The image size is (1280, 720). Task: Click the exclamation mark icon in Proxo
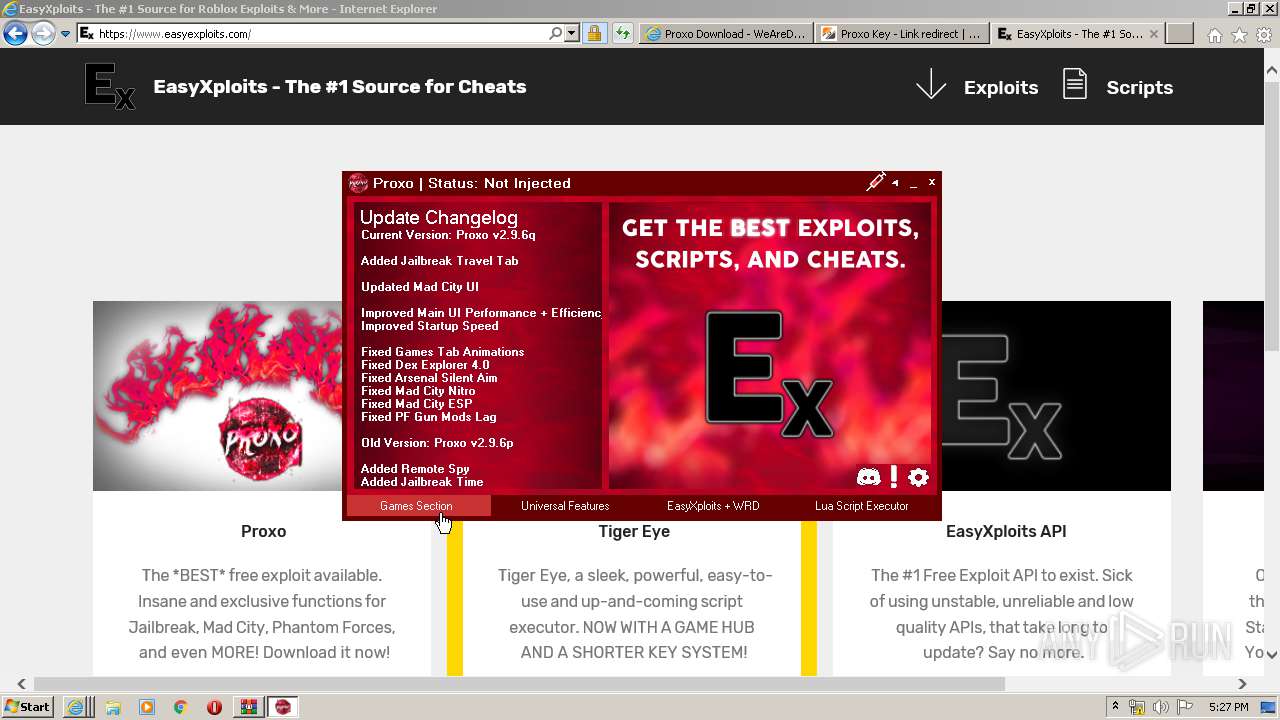tap(894, 477)
